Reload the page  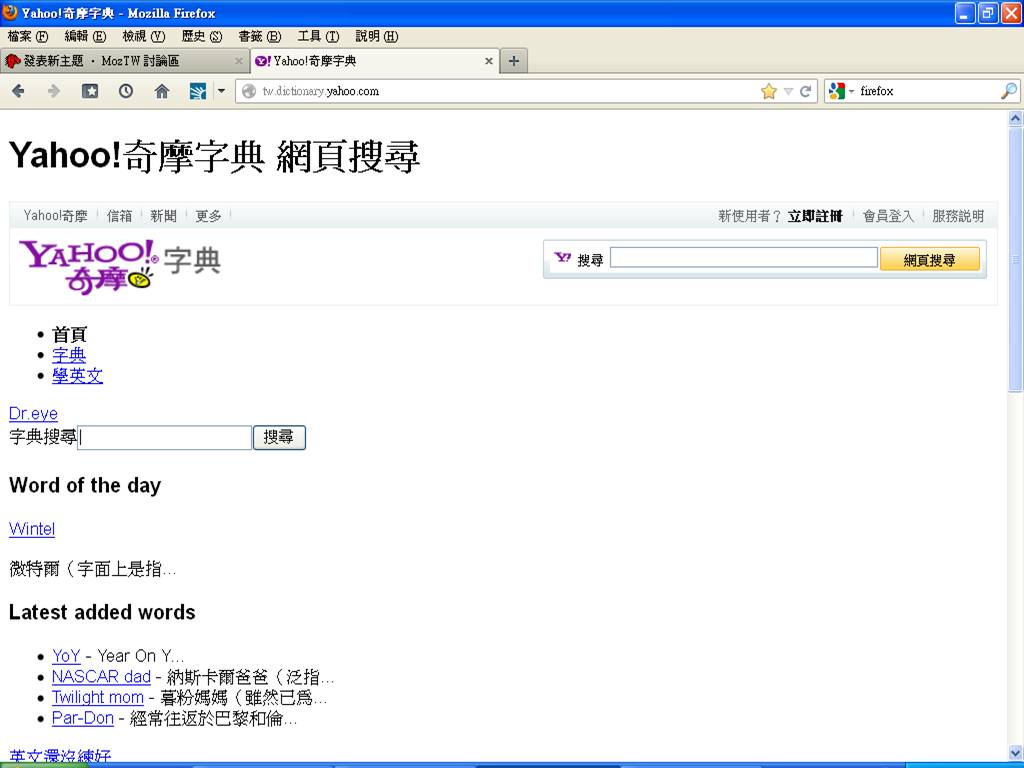[806, 91]
